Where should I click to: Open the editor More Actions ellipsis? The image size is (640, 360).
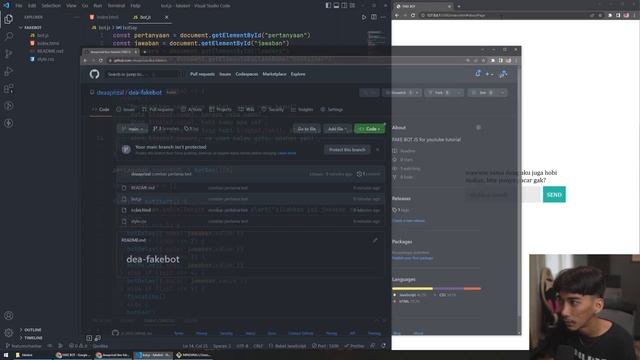383,17
